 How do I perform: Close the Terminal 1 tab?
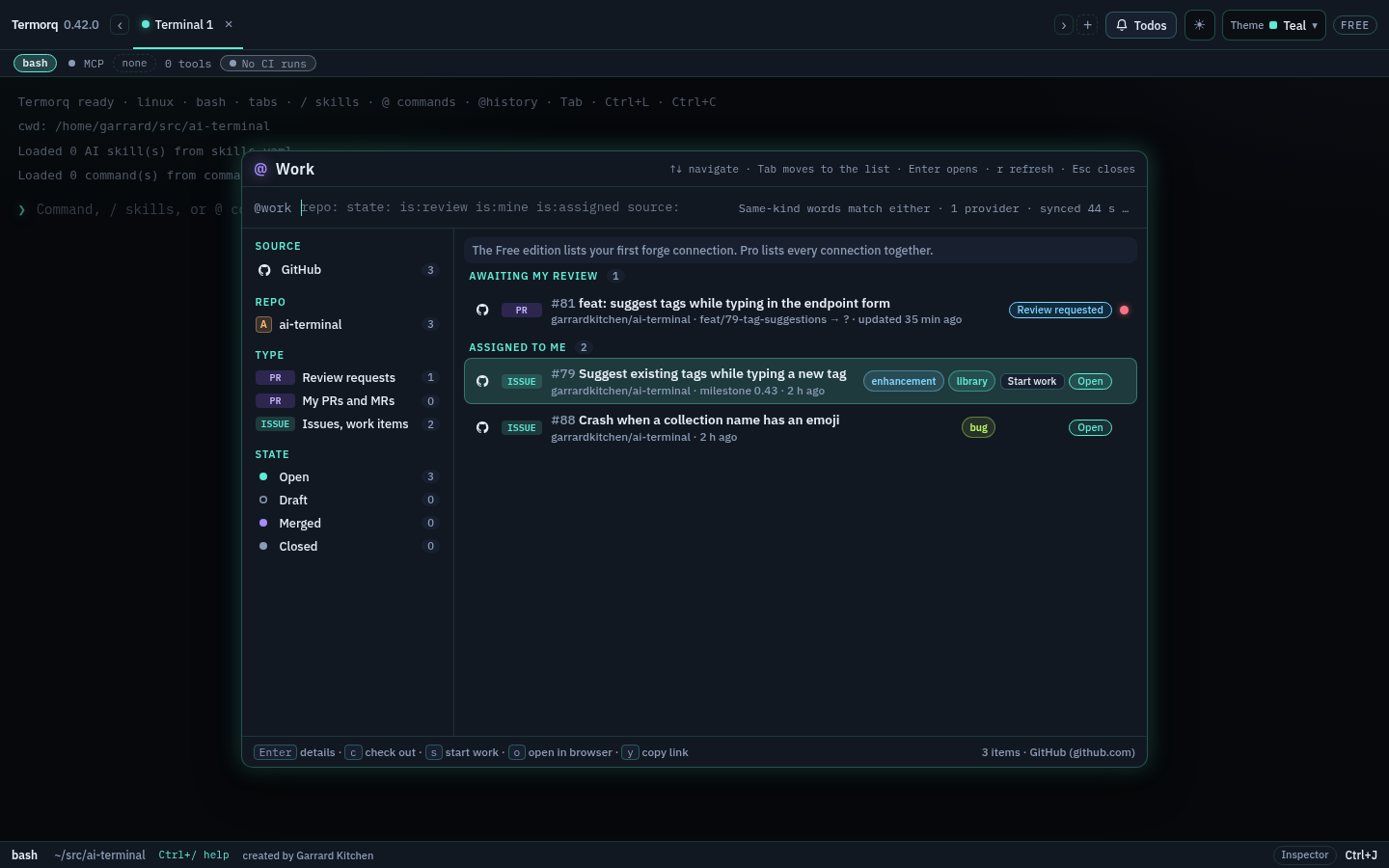(x=229, y=24)
